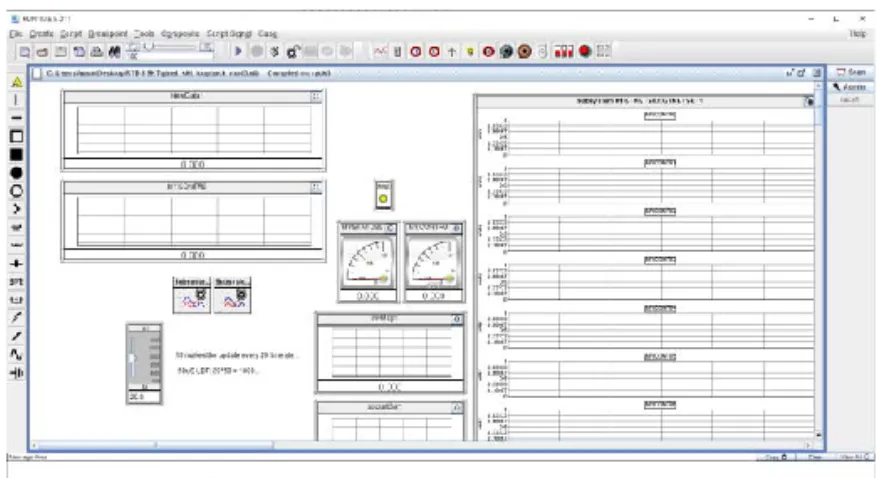
Task: Click the vertical slider track in canvas
Action: coord(133,358)
